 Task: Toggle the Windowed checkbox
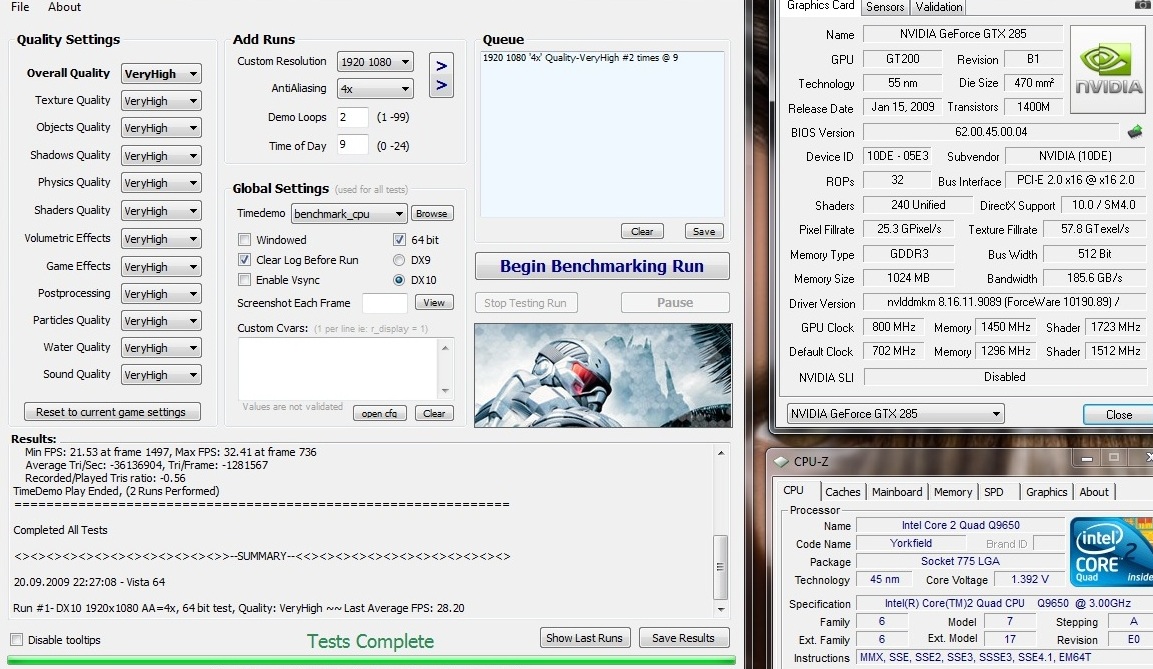tap(245, 240)
